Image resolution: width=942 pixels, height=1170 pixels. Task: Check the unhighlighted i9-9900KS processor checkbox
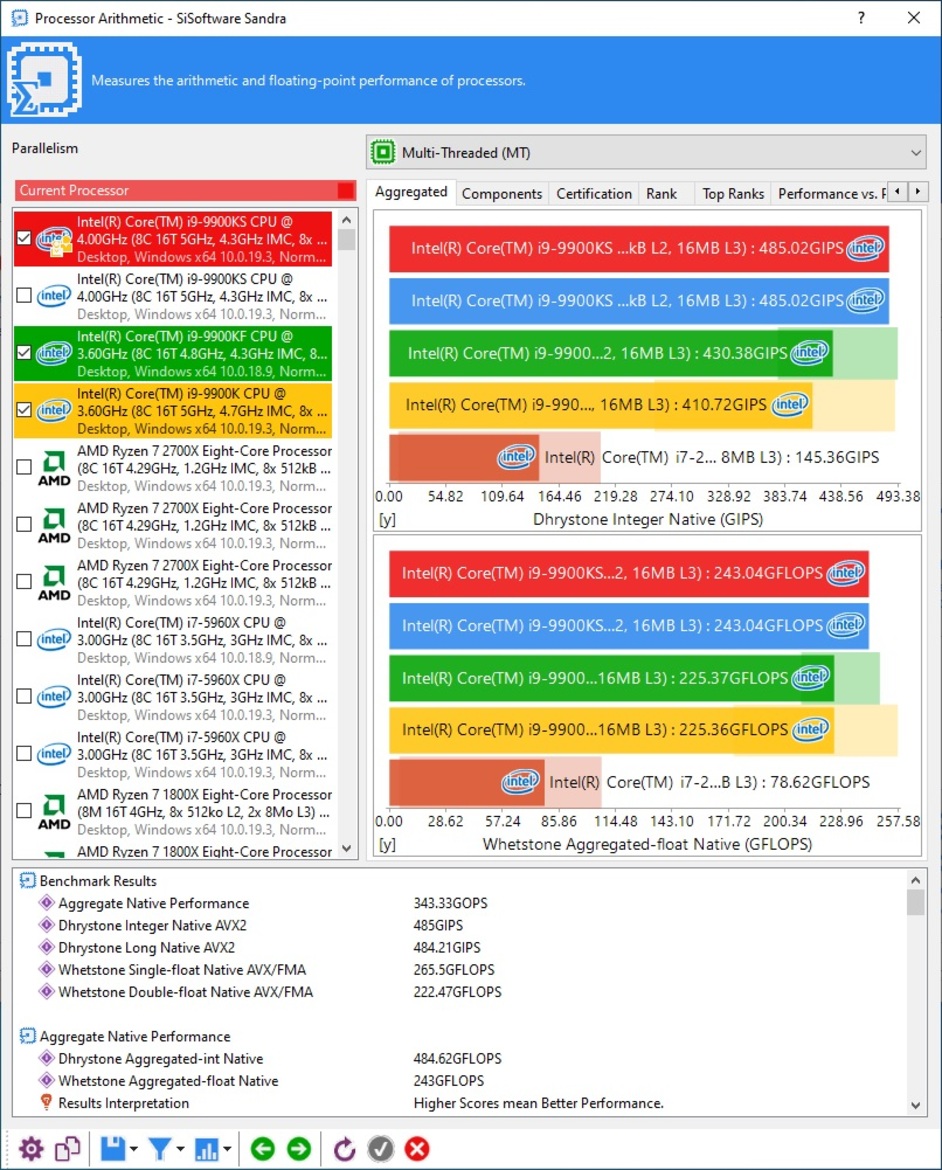tap(24, 295)
